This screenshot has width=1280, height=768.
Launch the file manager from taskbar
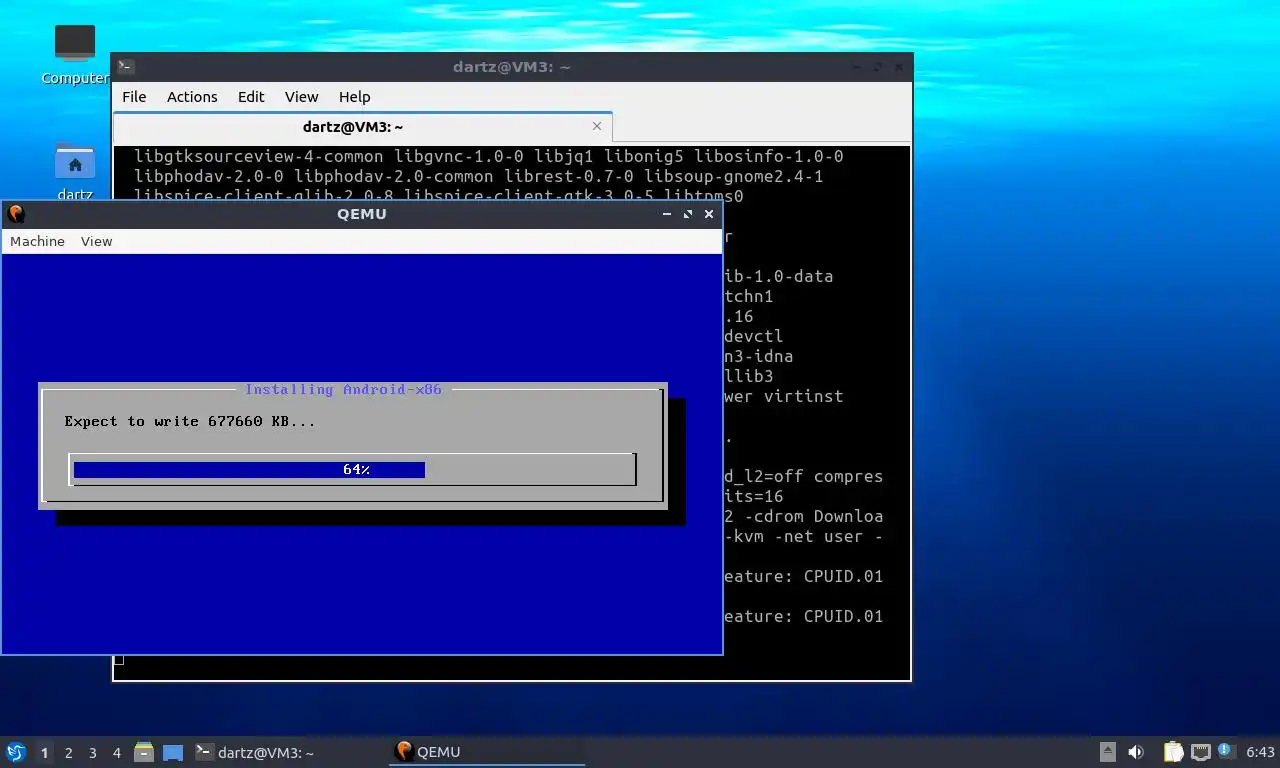[x=144, y=752]
